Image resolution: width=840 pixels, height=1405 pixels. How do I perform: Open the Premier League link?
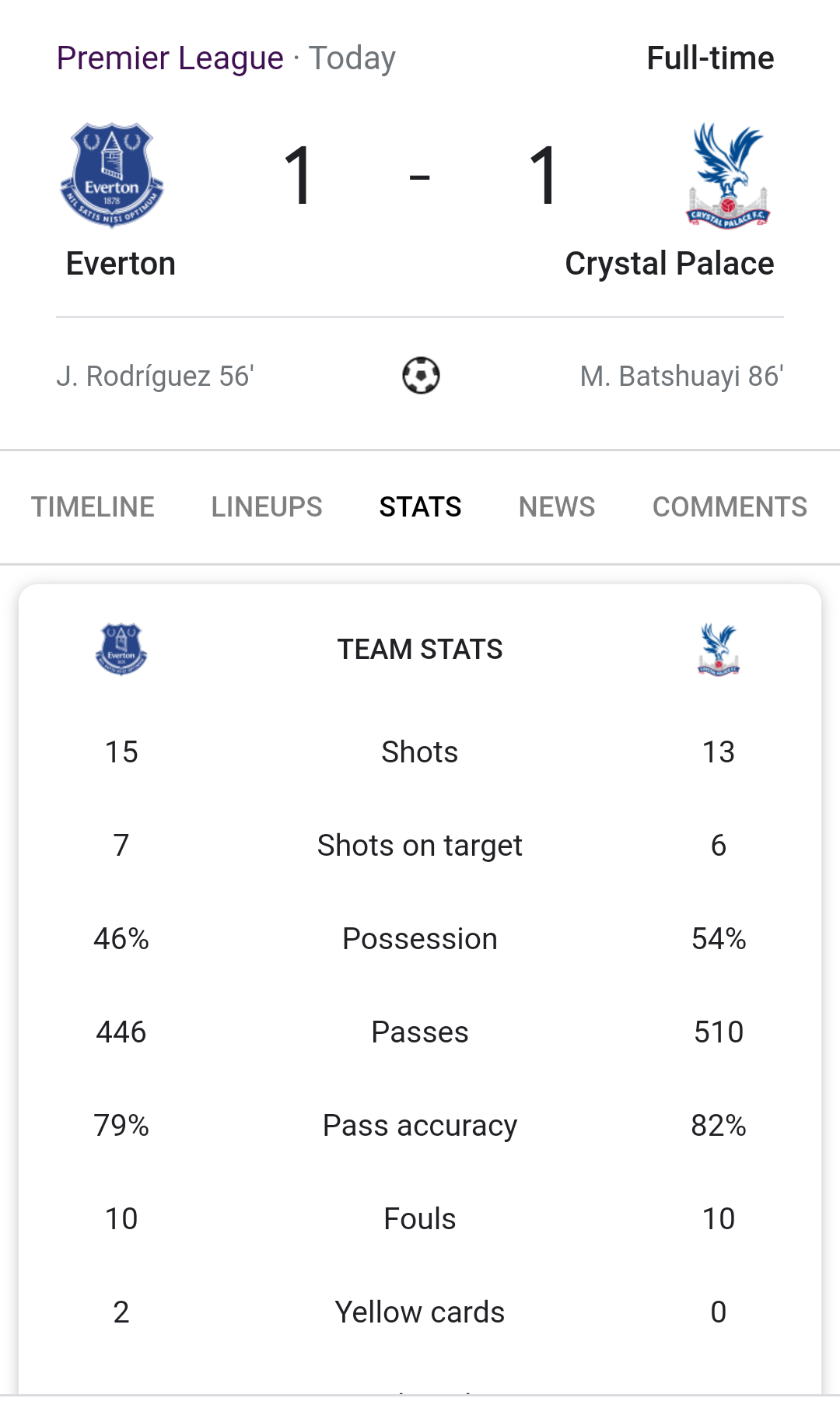(170, 58)
